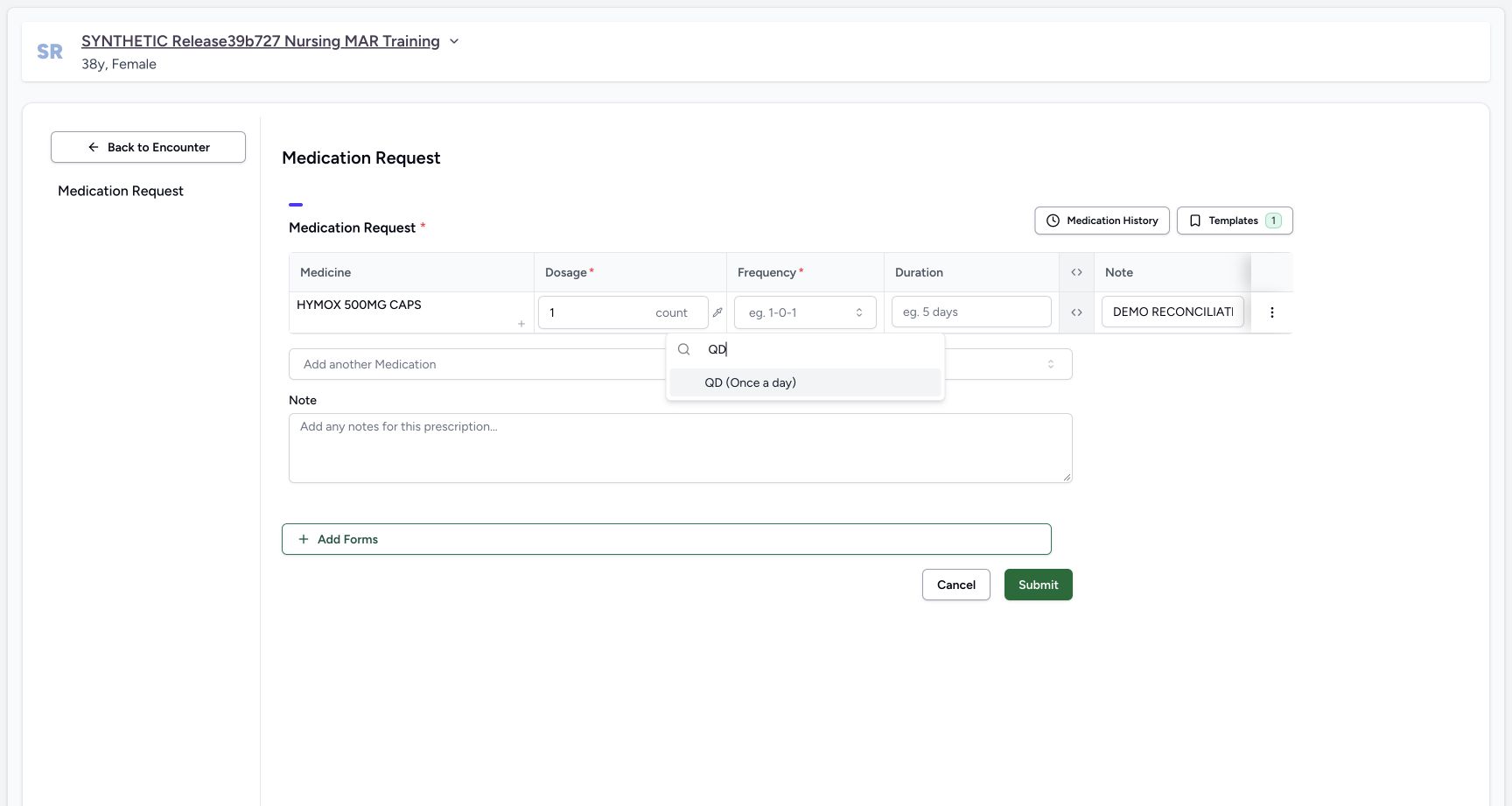Open Medication History
The width and height of the screenshot is (1512, 806).
coord(1102,221)
